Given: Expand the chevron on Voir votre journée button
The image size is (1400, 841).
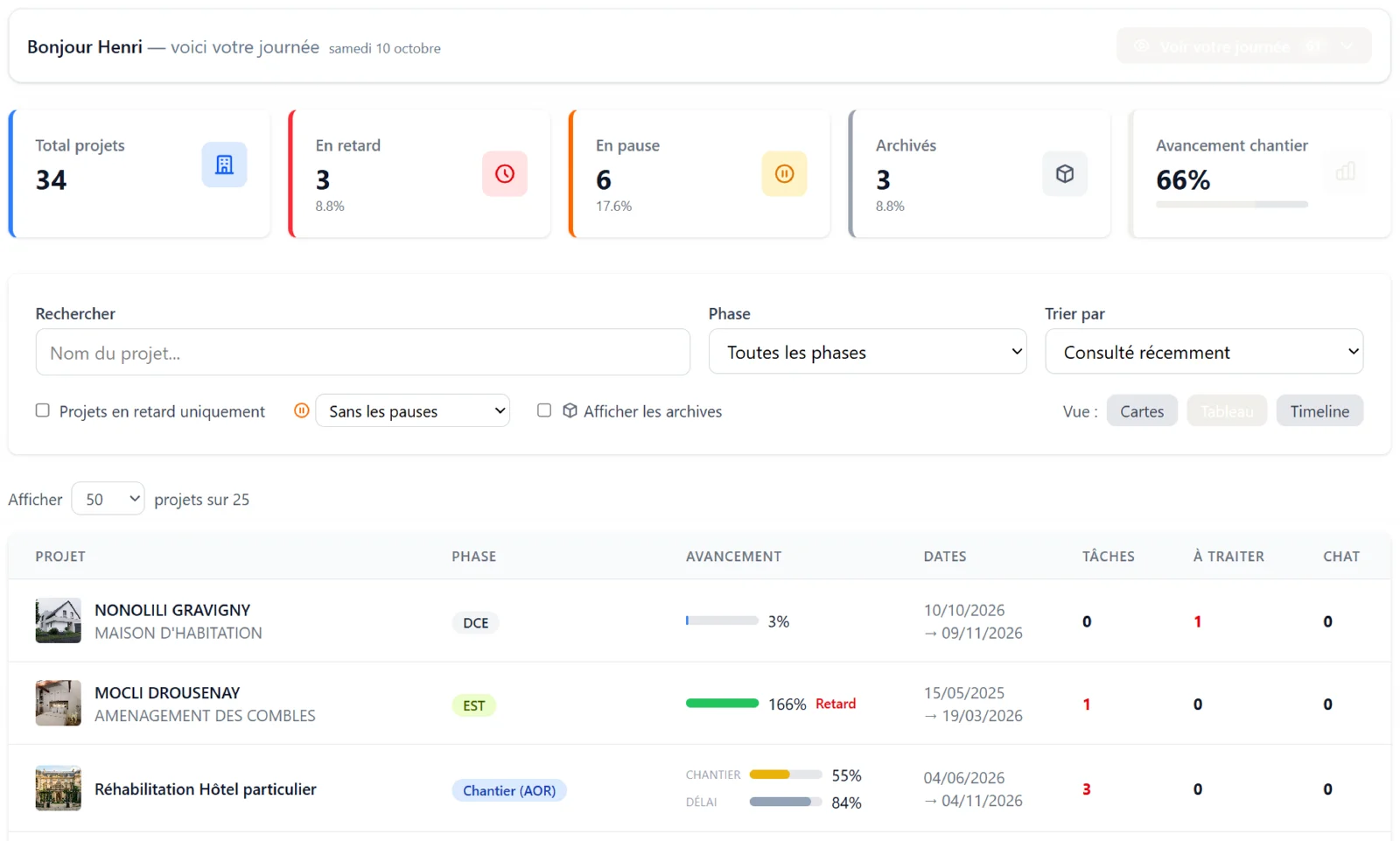Looking at the screenshot, I should [1347, 46].
